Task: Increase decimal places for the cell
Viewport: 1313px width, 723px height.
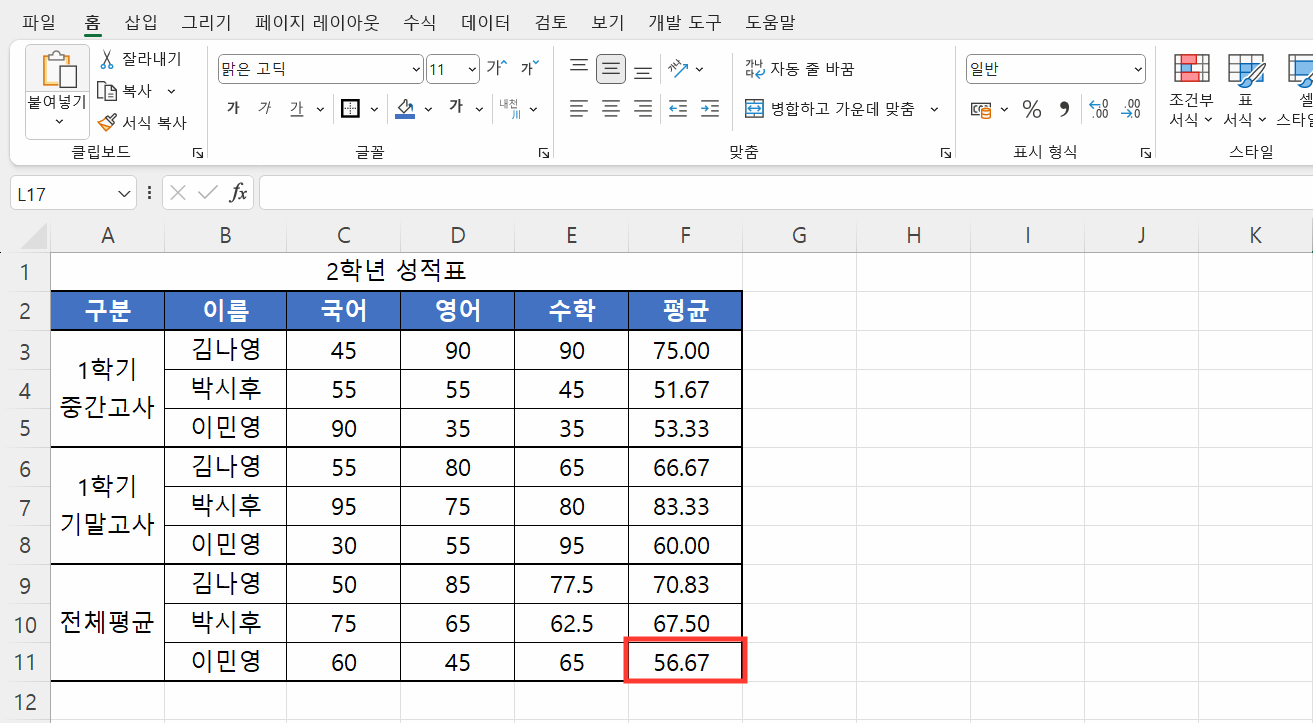Action: [x=1100, y=110]
